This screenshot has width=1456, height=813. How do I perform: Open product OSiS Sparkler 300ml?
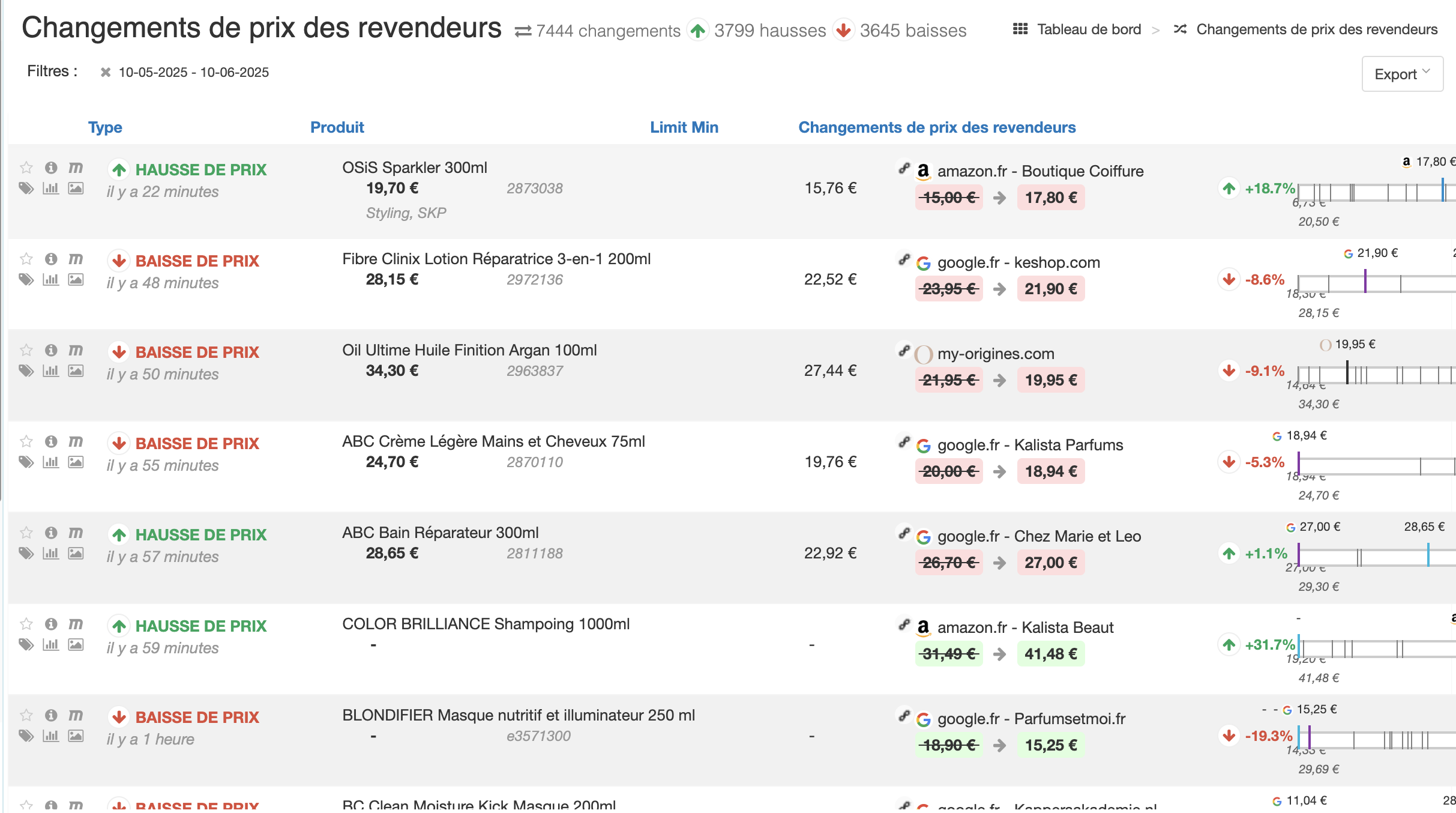415,168
